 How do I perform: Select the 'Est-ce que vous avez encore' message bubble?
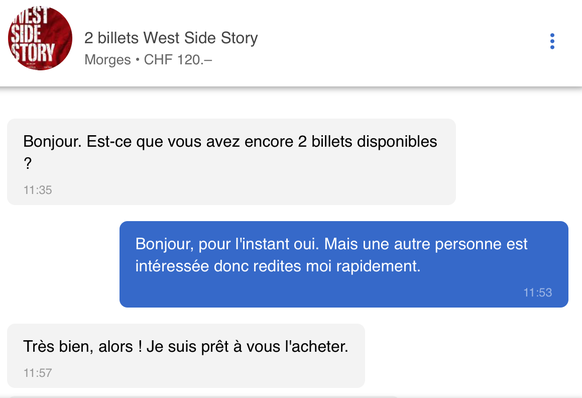pos(231,162)
